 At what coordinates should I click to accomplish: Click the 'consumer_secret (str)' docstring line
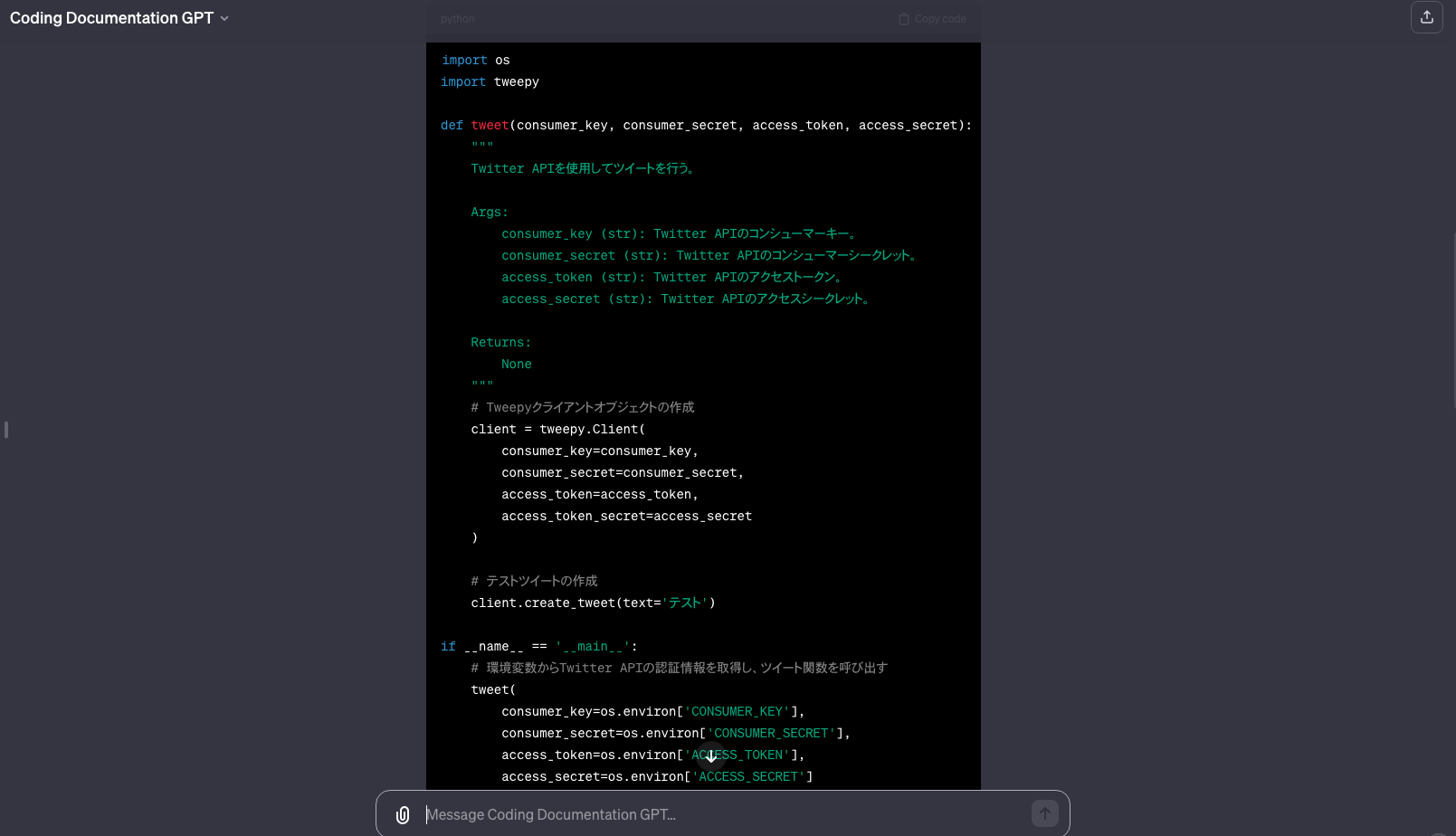click(709, 256)
